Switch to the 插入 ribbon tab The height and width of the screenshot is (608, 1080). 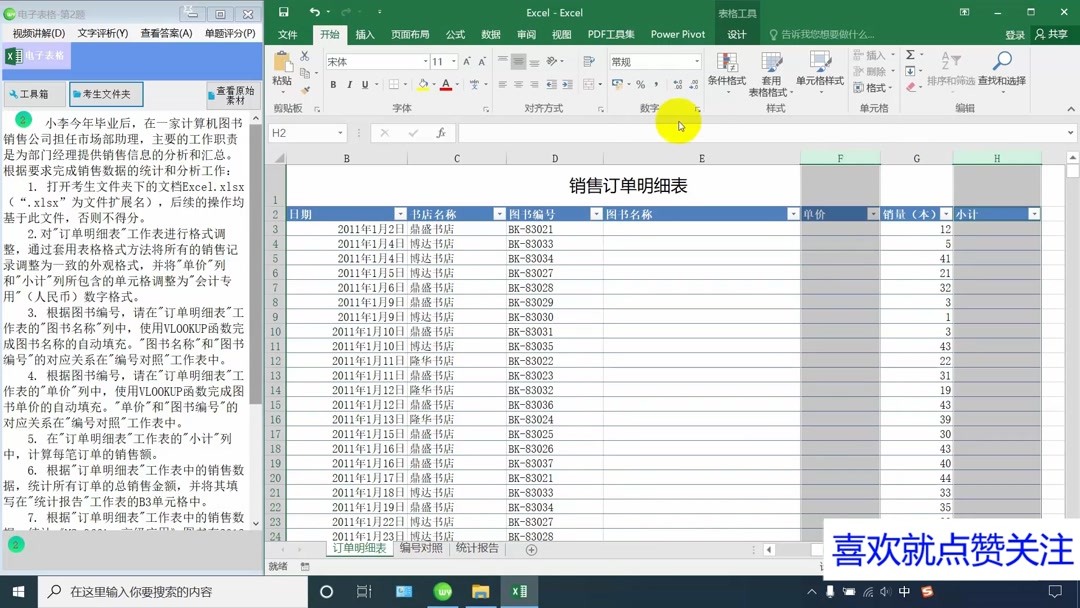364,33
